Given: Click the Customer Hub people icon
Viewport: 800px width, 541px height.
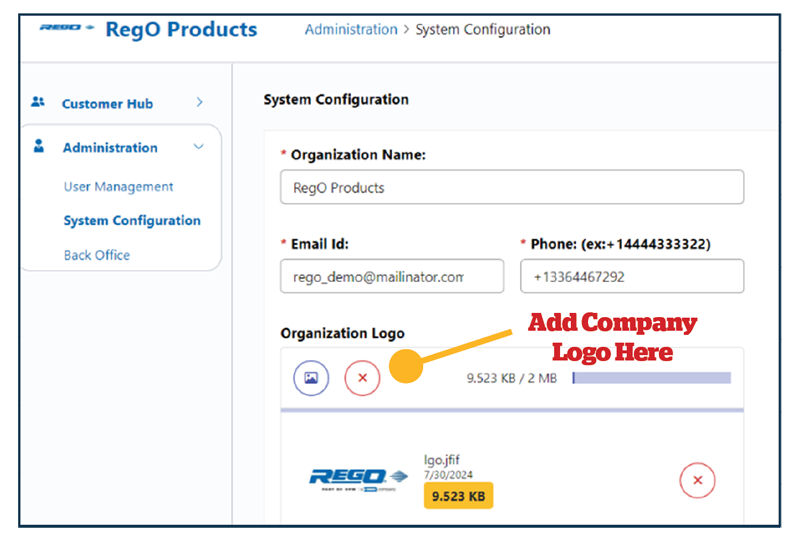Looking at the screenshot, I should [x=38, y=102].
